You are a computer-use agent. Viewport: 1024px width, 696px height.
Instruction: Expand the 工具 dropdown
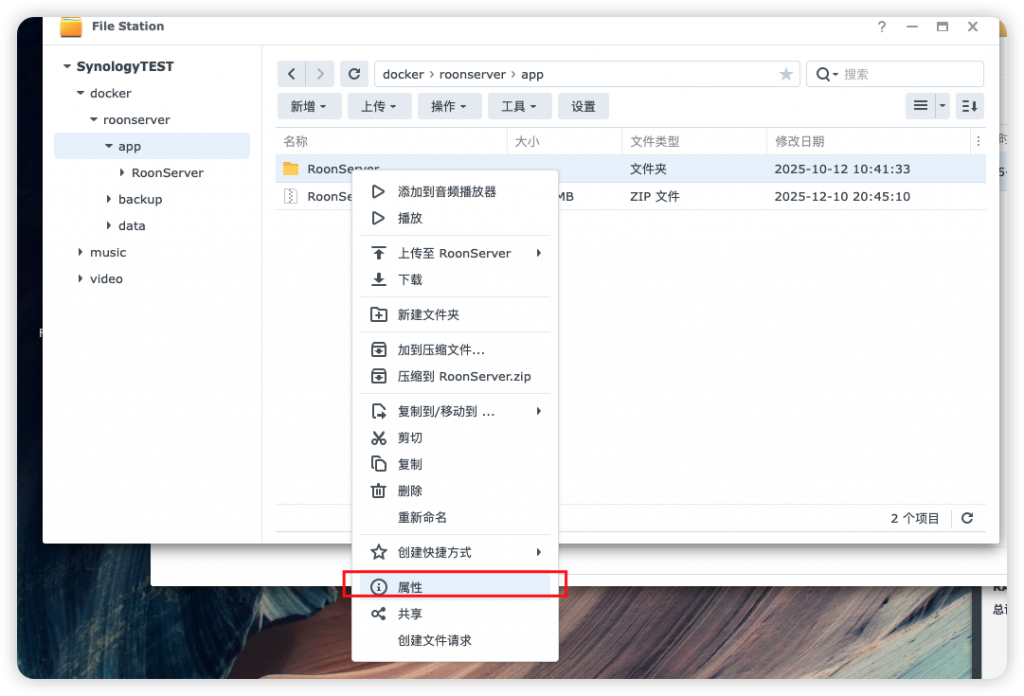[519, 106]
